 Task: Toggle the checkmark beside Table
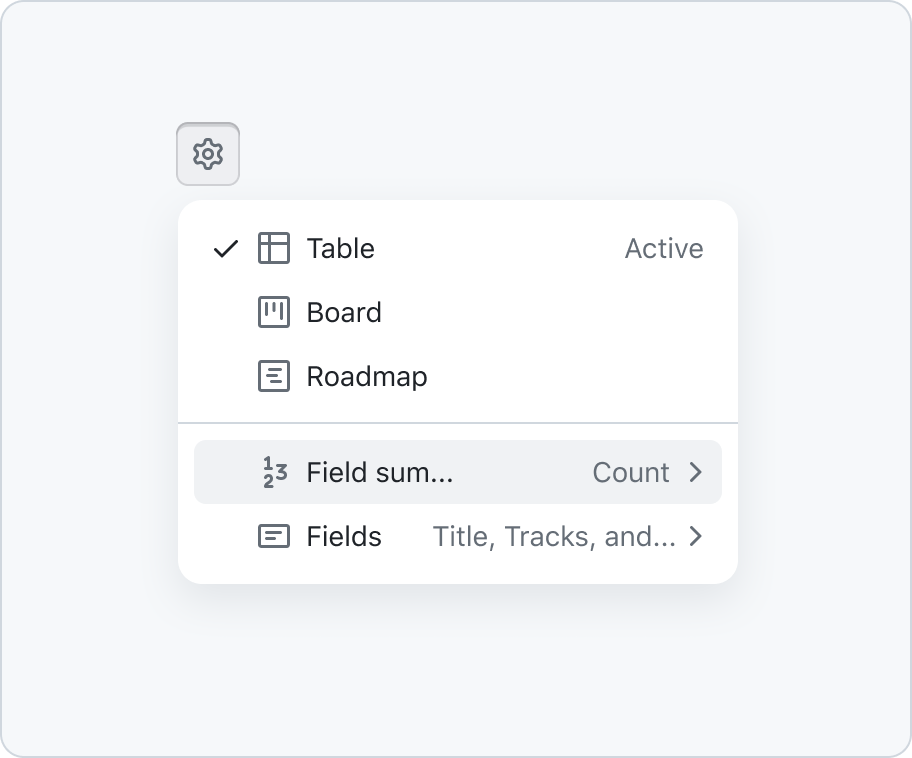click(226, 249)
